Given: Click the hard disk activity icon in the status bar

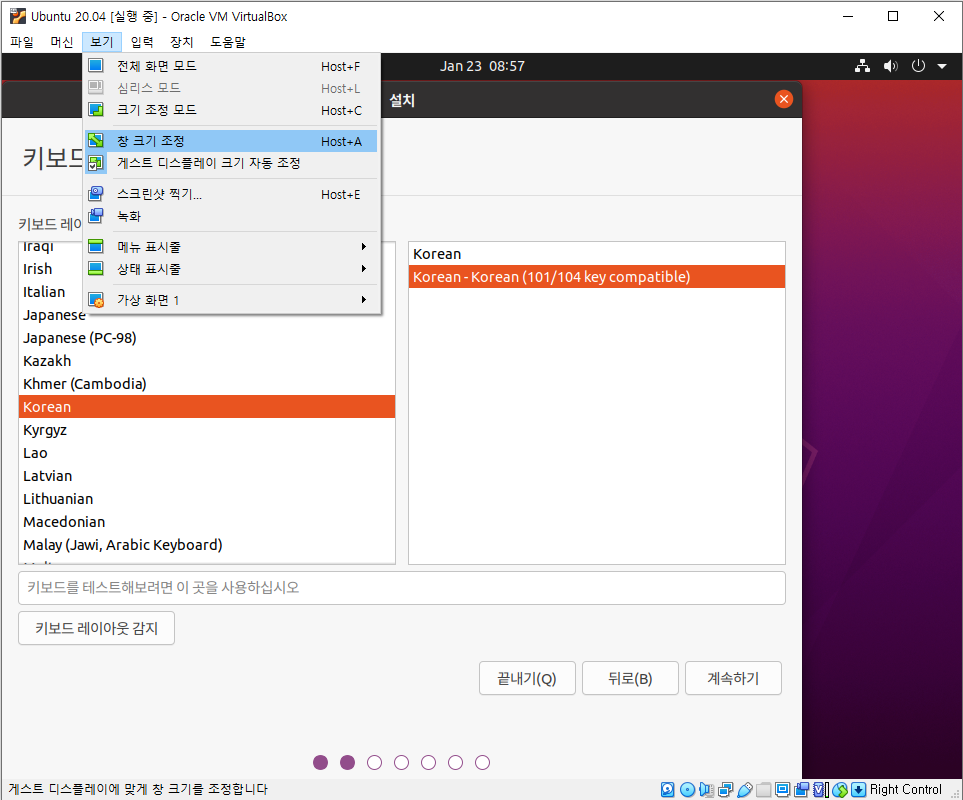Looking at the screenshot, I should pos(668,790).
